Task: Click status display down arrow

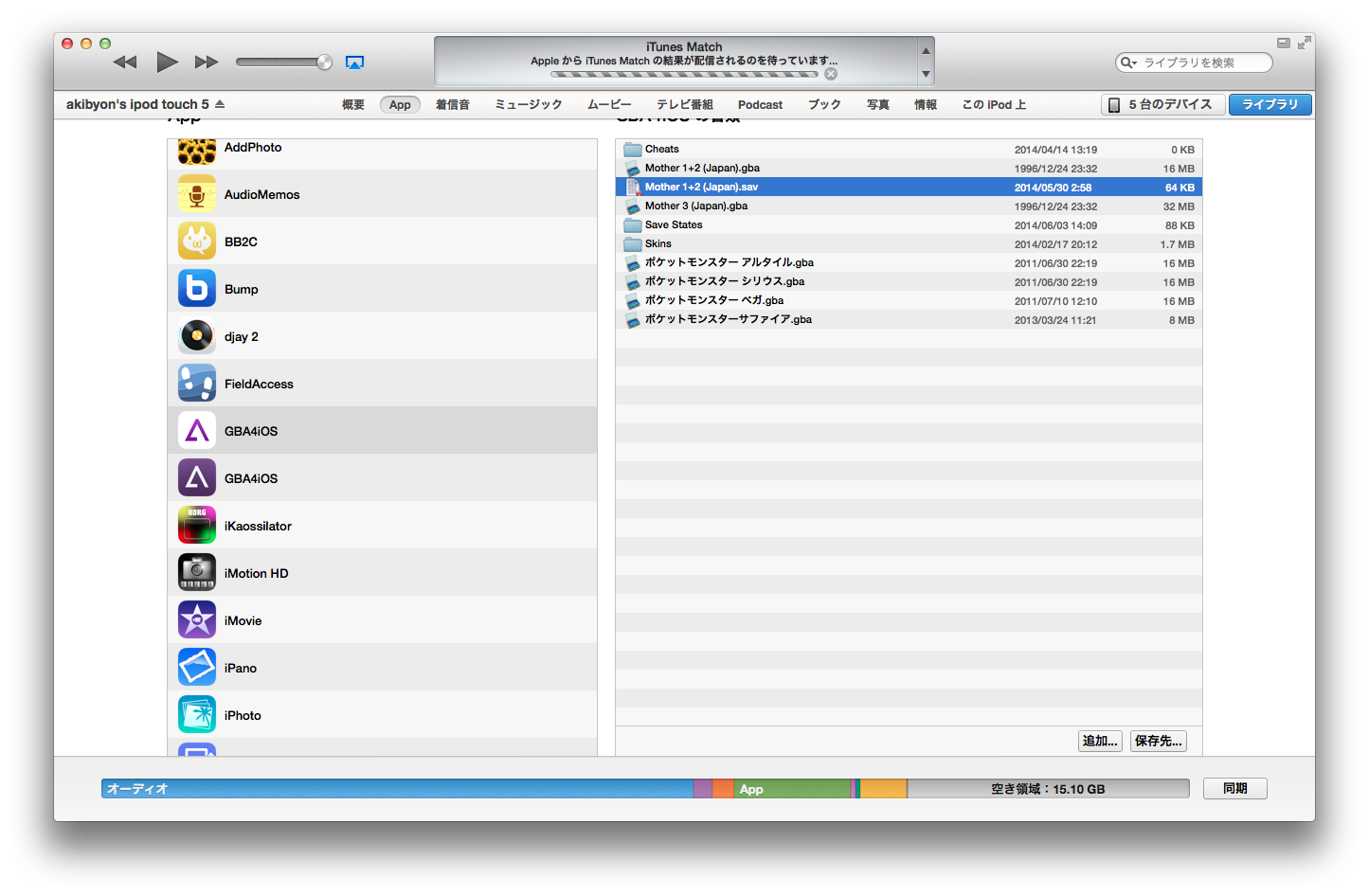Action: coord(926,74)
